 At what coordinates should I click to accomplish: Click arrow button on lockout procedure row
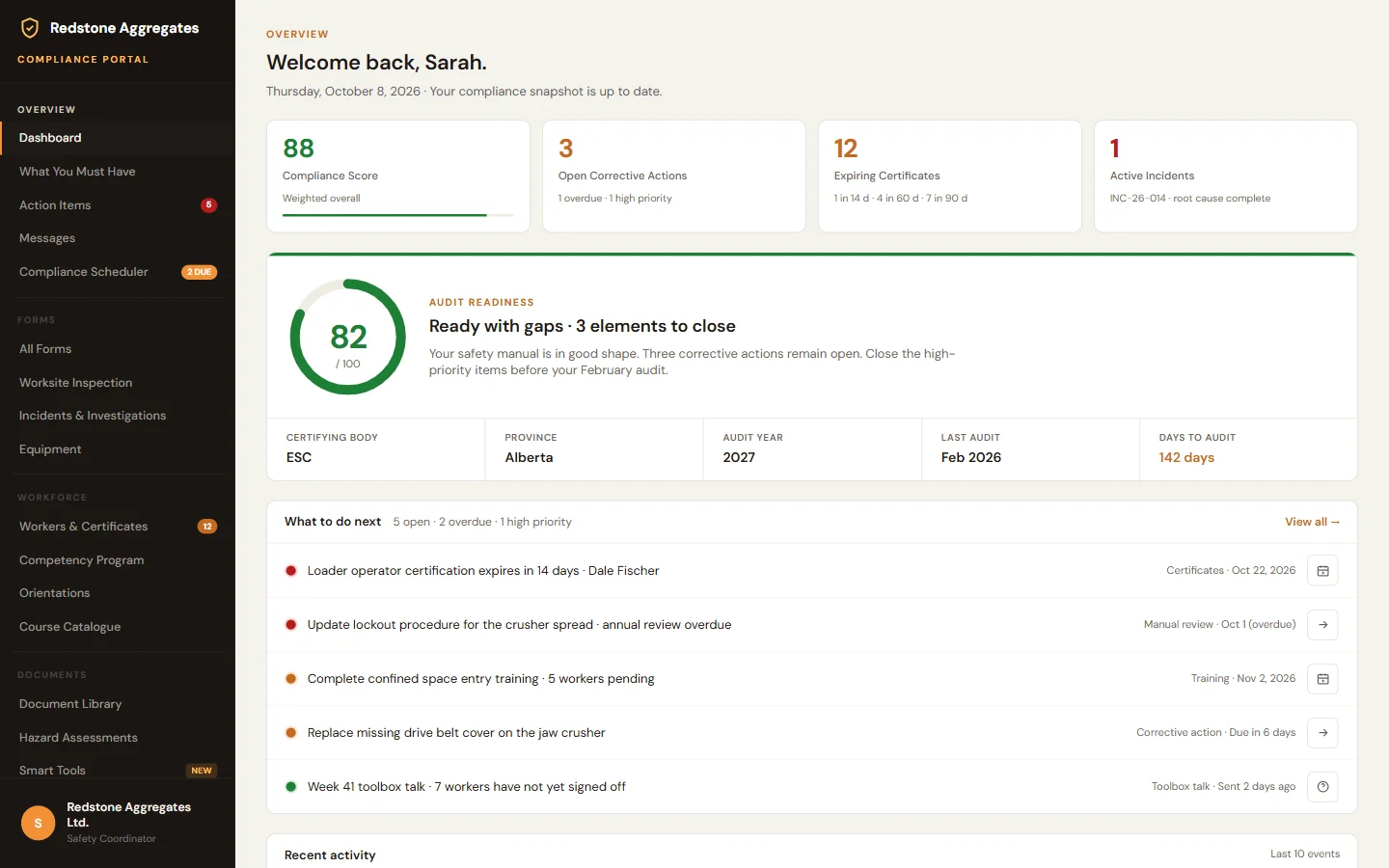pyautogui.click(x=1322, y=625)
